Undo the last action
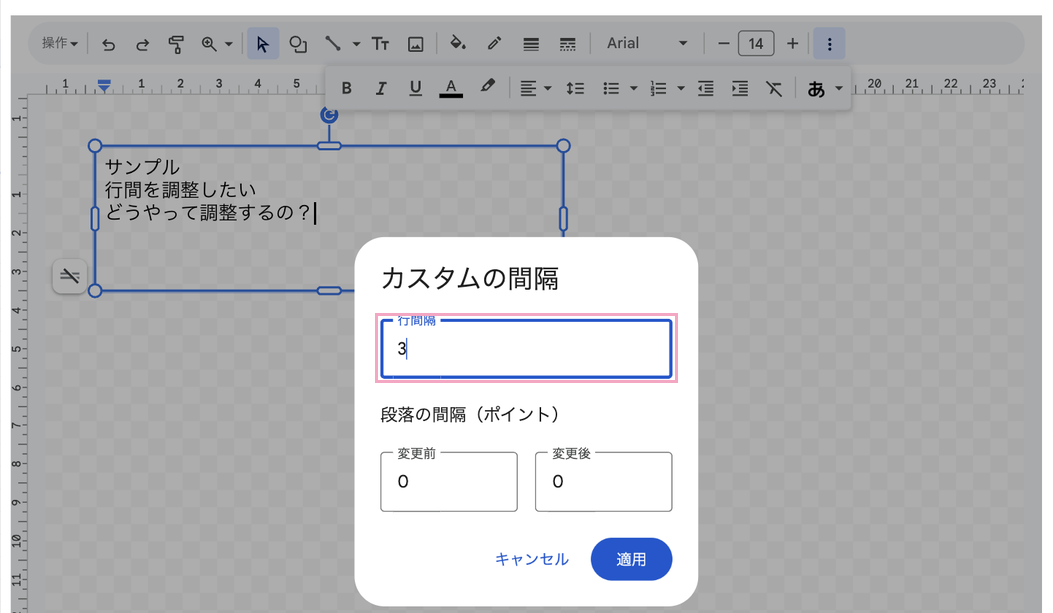The width and height of the screenshot is (1053, 613). click(x=108, y=44)
